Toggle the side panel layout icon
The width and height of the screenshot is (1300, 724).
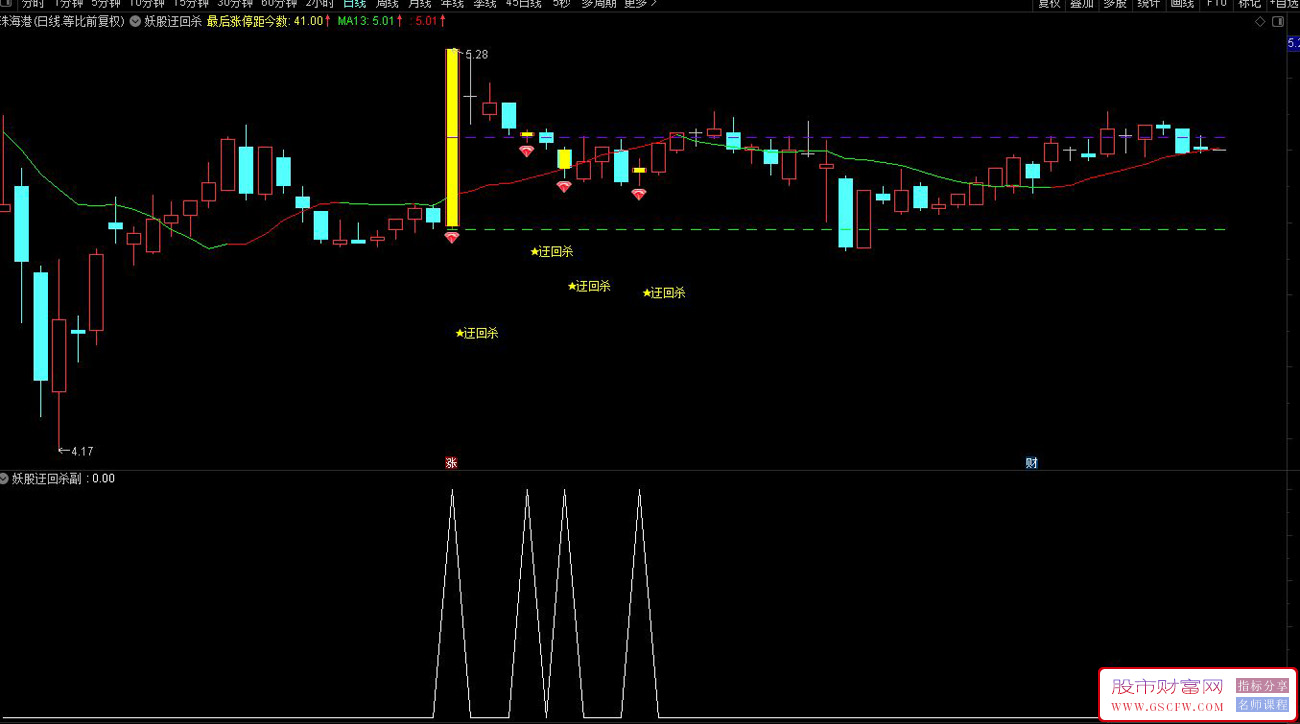pos(1279,21)
